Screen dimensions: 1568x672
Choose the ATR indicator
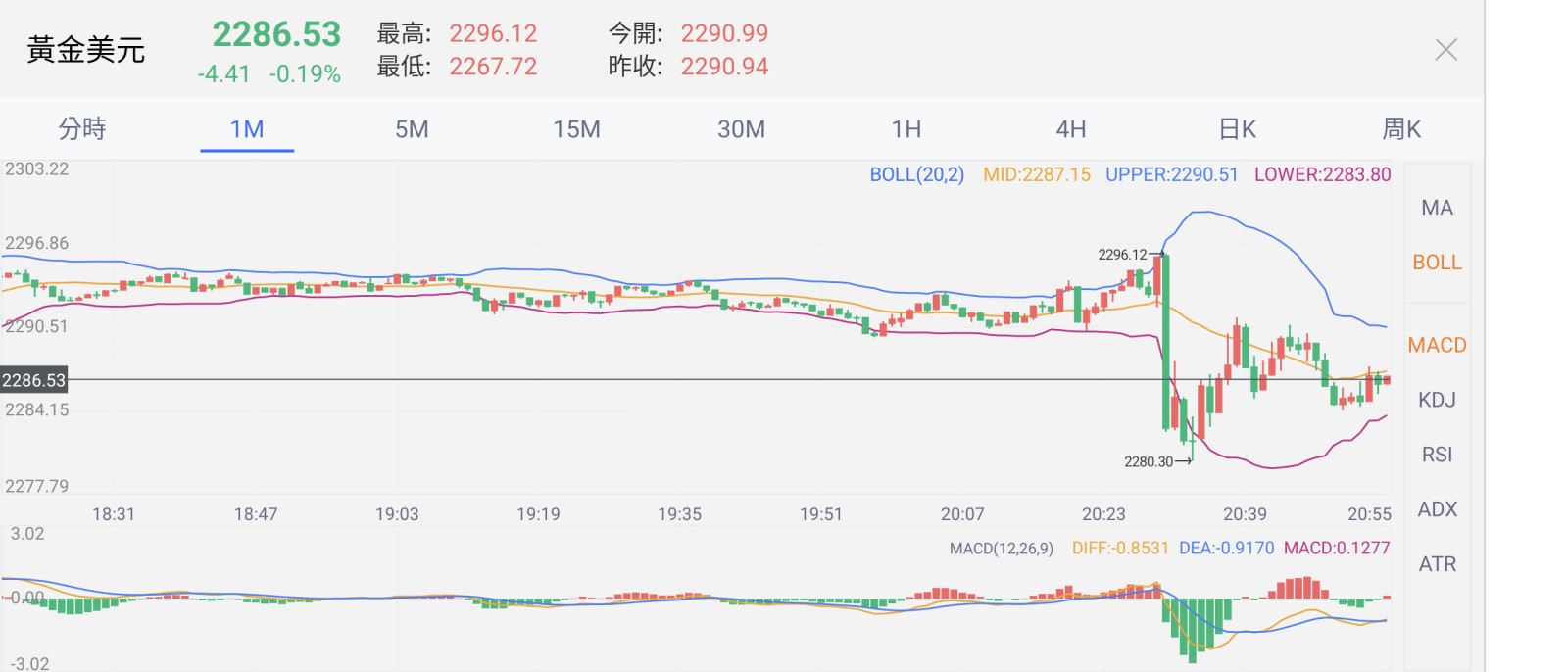[1437, 564]
